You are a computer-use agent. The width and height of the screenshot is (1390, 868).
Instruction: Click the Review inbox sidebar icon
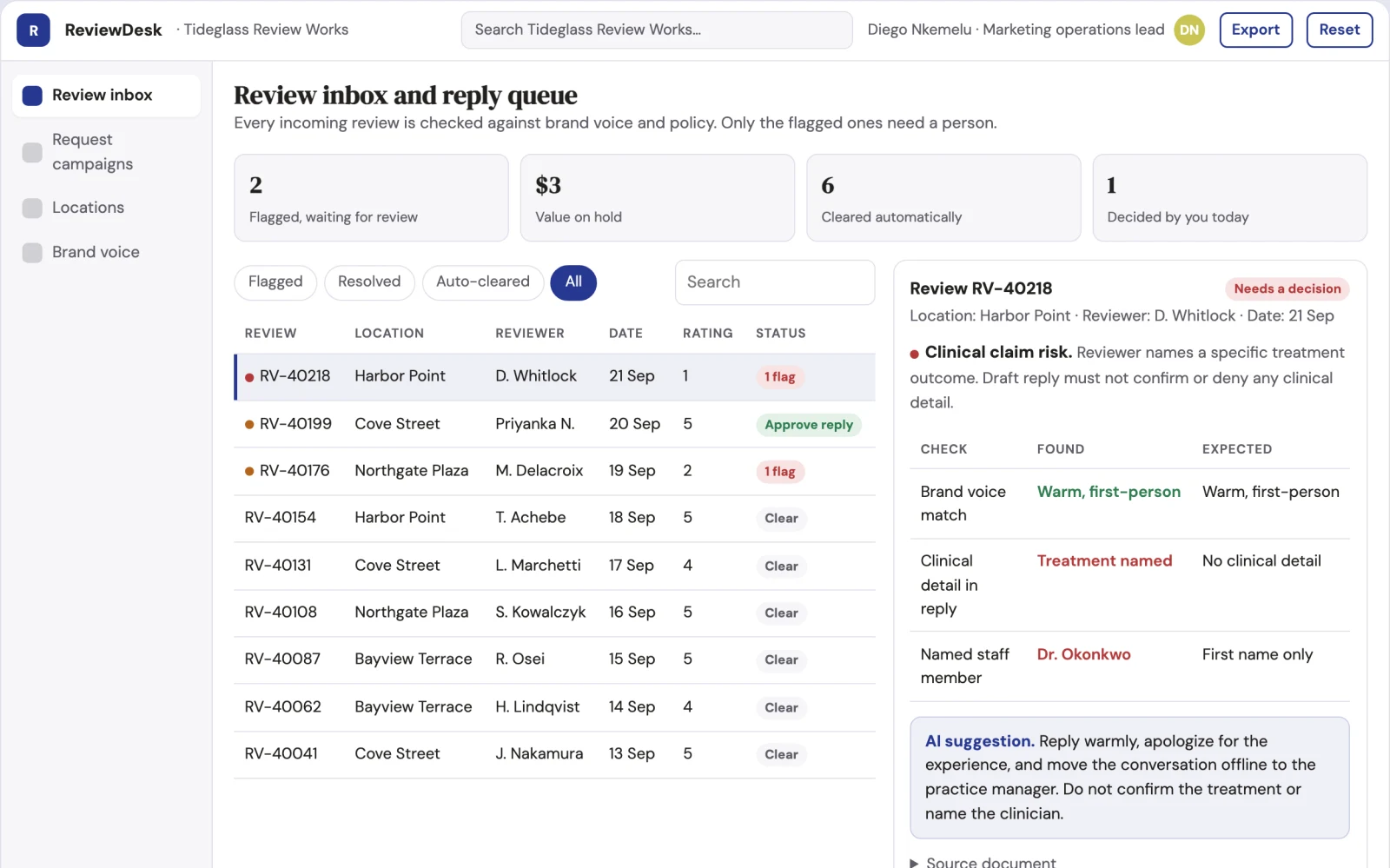click(32, 96)
